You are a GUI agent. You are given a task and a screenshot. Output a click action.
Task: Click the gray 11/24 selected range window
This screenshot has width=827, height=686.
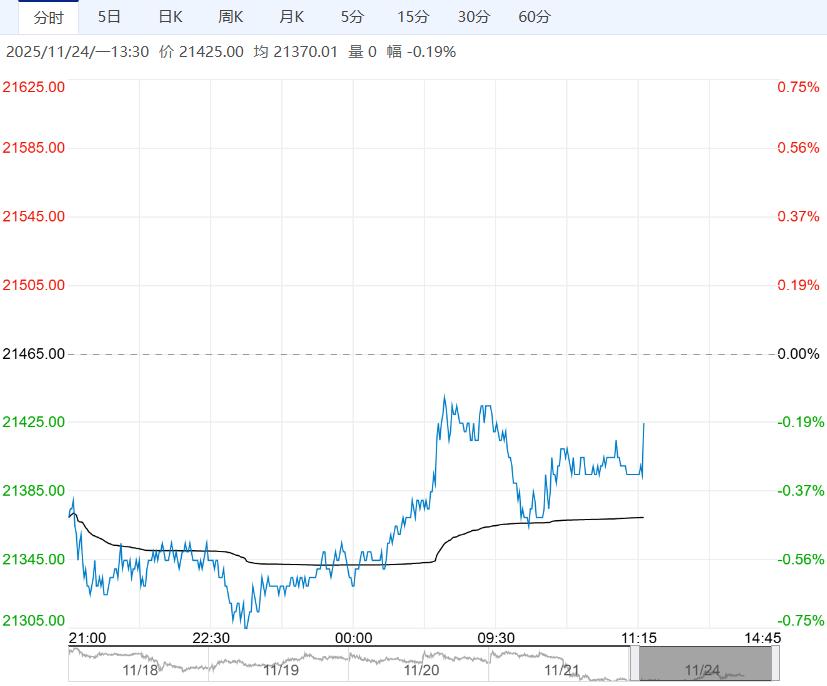click(705, 663)
